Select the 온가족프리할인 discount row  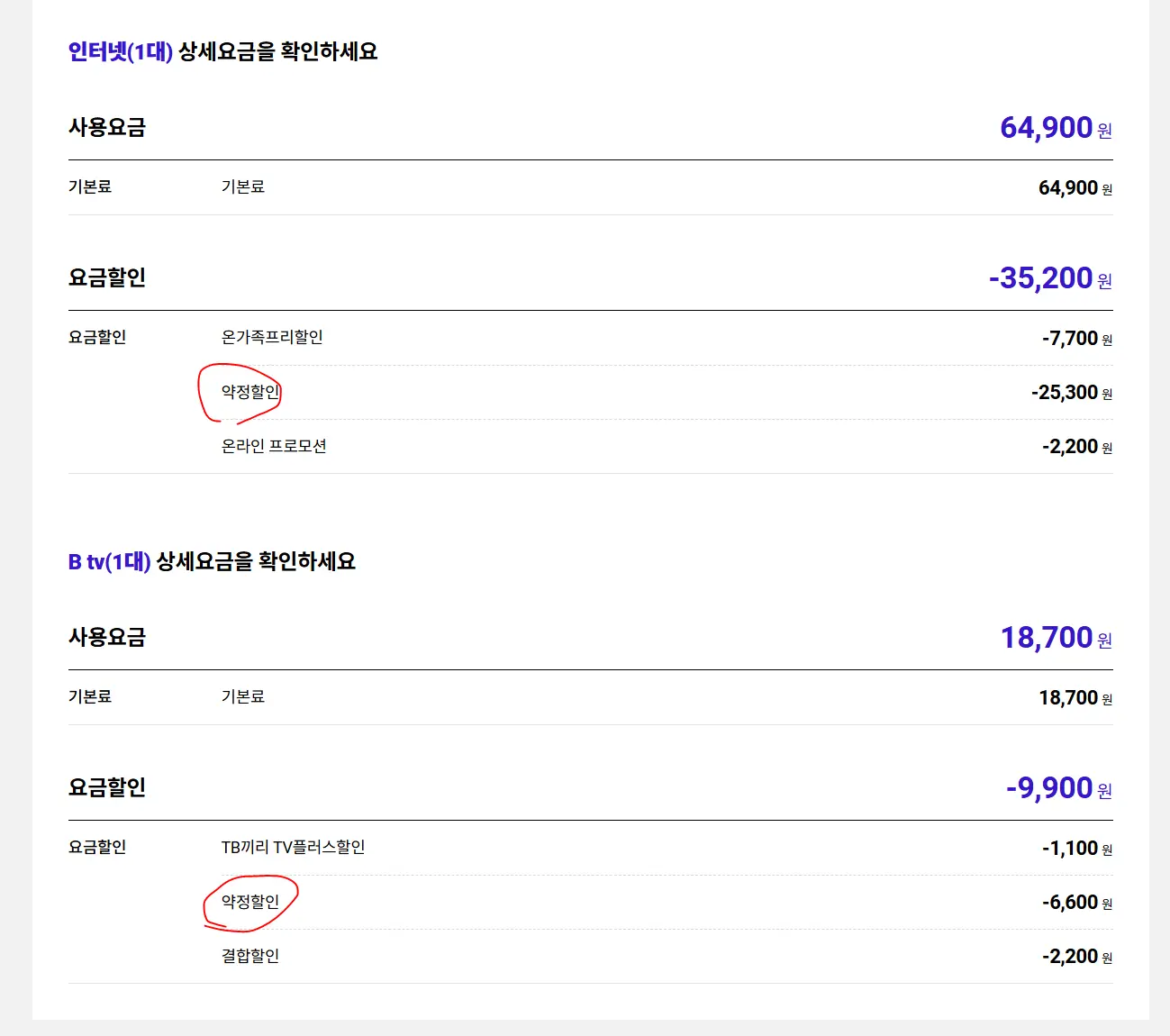tap(591, 338)
